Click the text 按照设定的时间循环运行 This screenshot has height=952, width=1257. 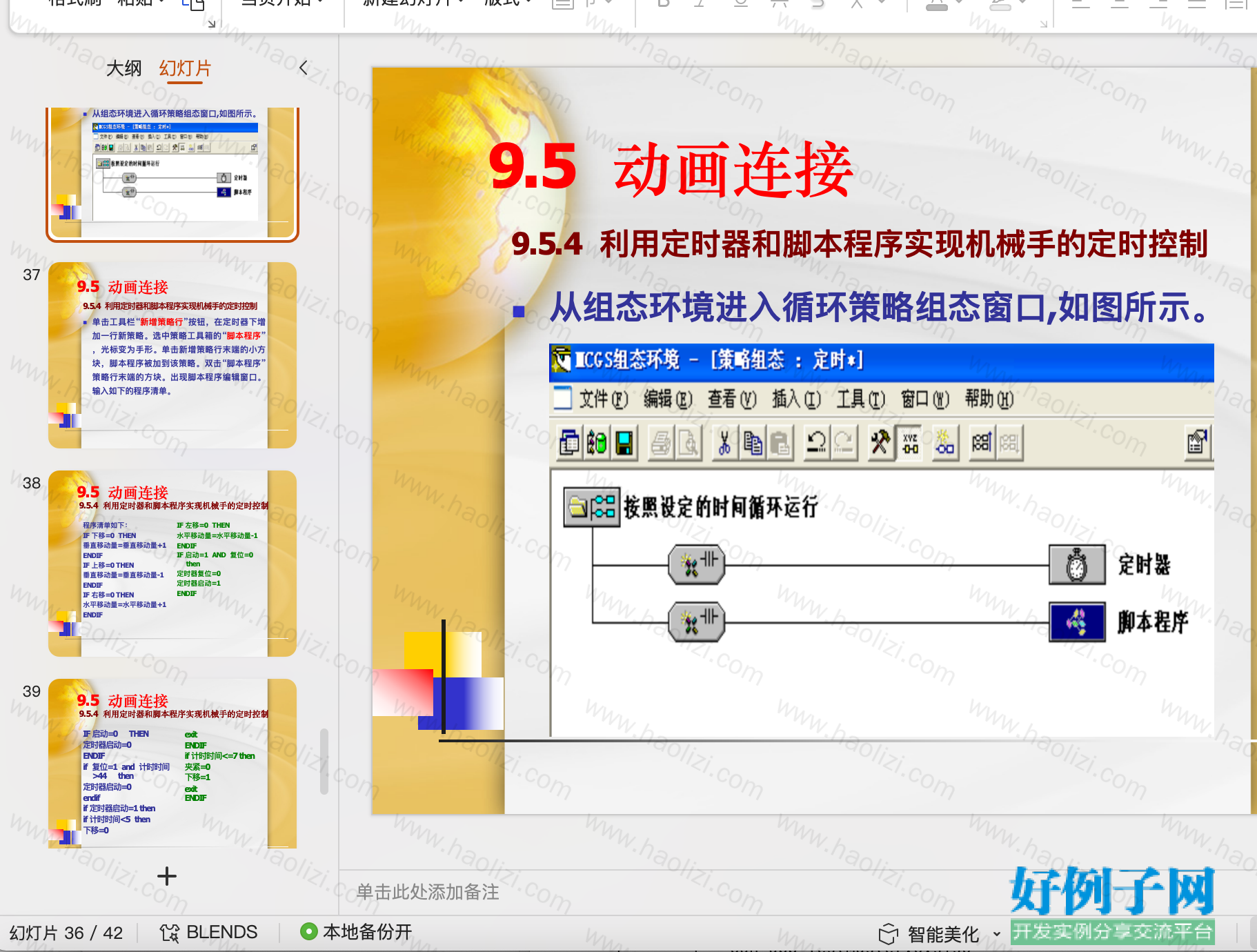tap(721, 507)
